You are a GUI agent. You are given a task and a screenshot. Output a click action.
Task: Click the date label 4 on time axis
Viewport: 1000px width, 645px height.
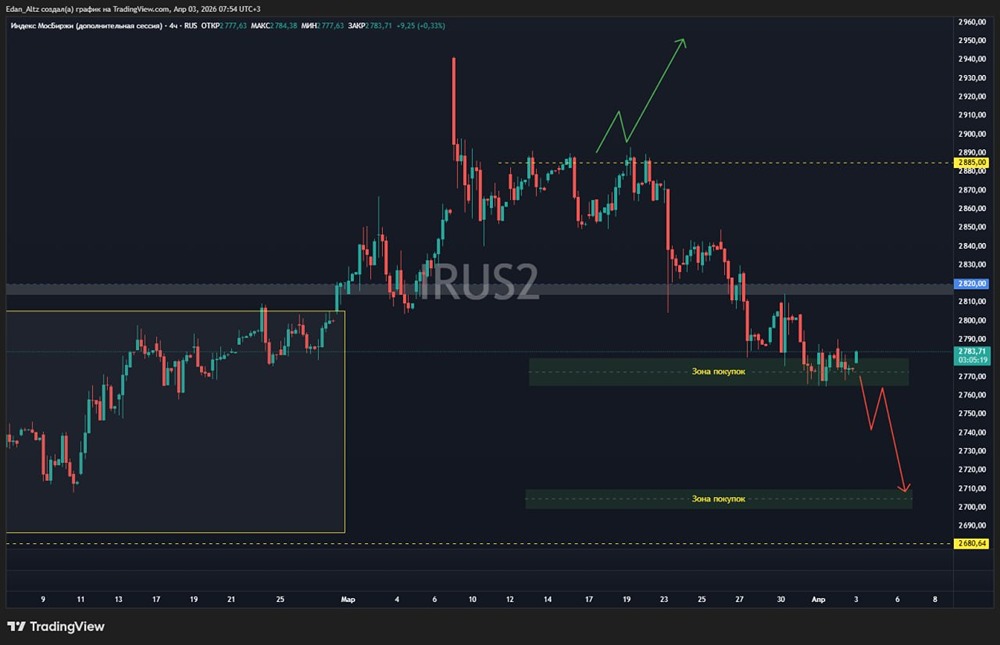[397, 600]
